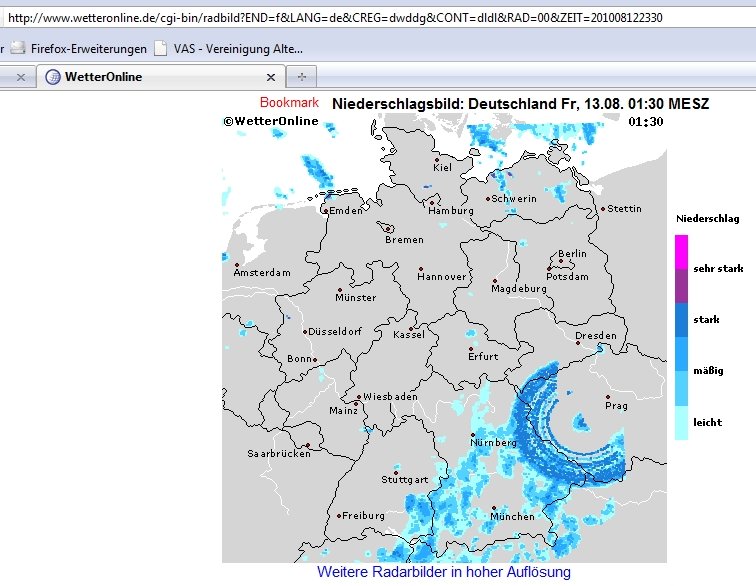This screenshot has height=586, width=756.
Task: Click the ©WetterOnline copyright text on the map
Action: pos(271,121)
